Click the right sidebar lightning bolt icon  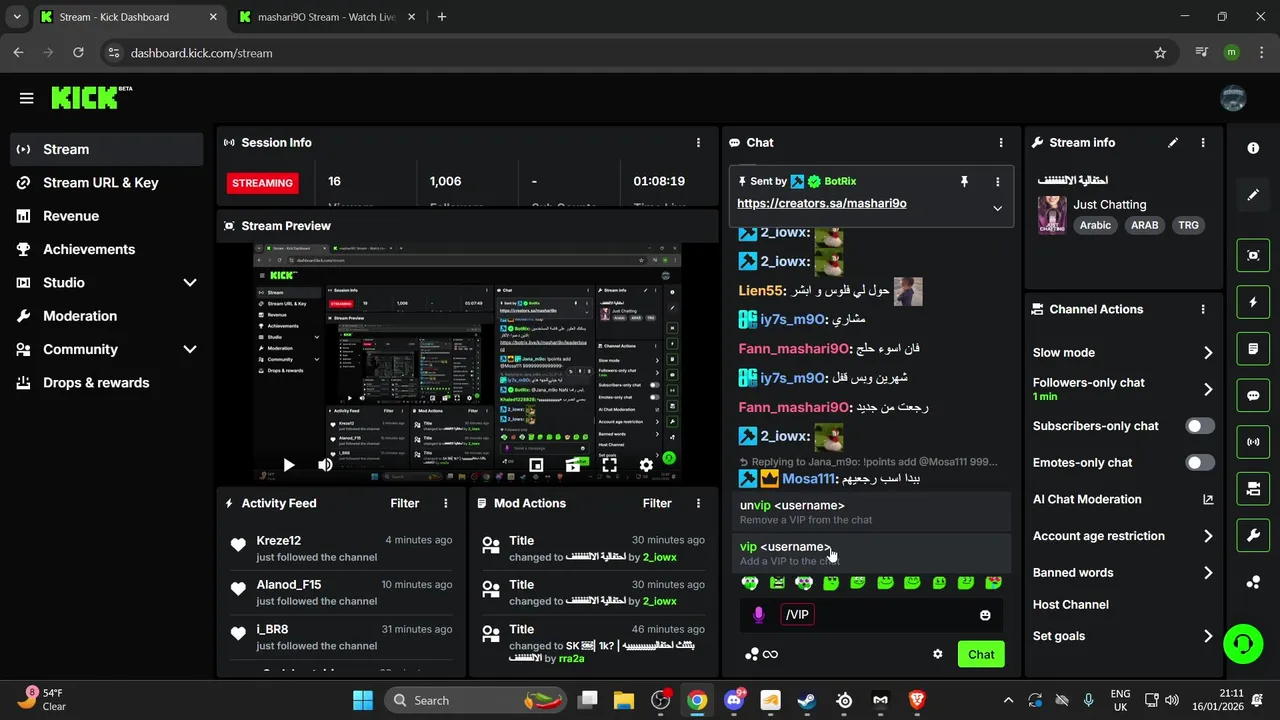tap(1253, 302)
